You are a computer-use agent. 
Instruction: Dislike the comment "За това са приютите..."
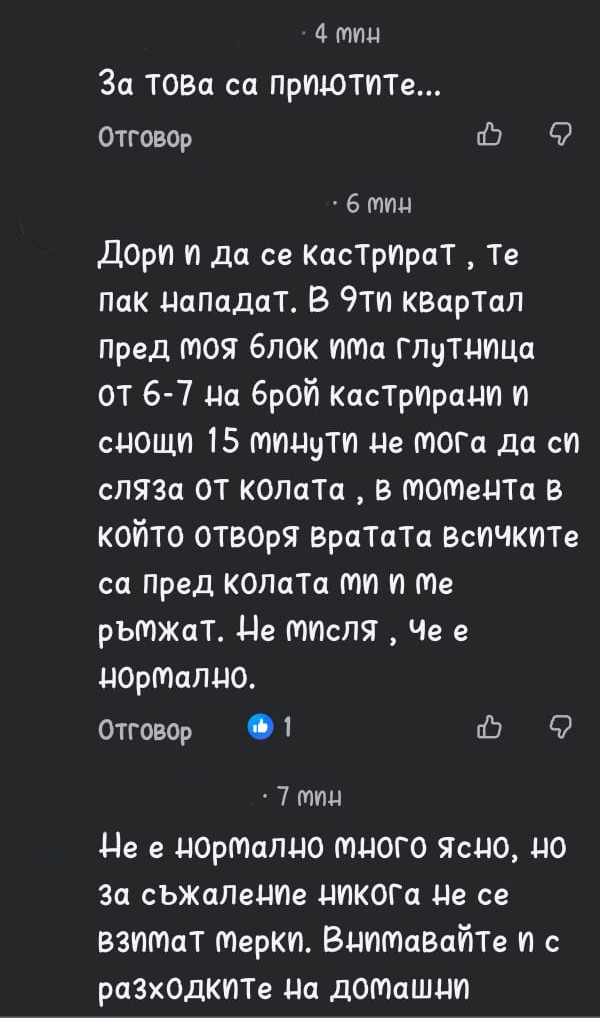pyautogui.click(x=561, y=135)
